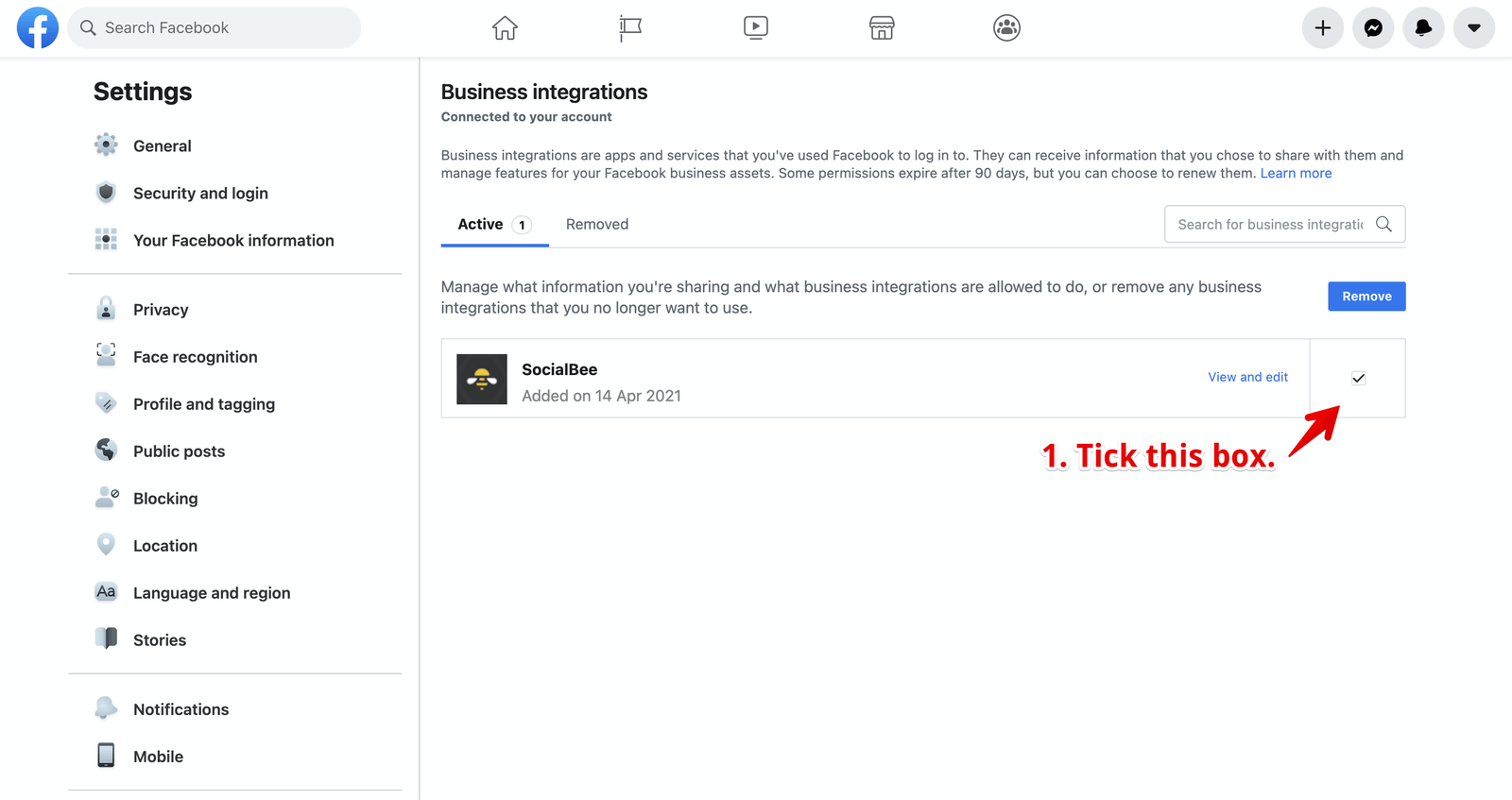The width and height of the screenshot is (1512, 800).
Task: Open the Messenger icon
Action: pos(1373,28)
